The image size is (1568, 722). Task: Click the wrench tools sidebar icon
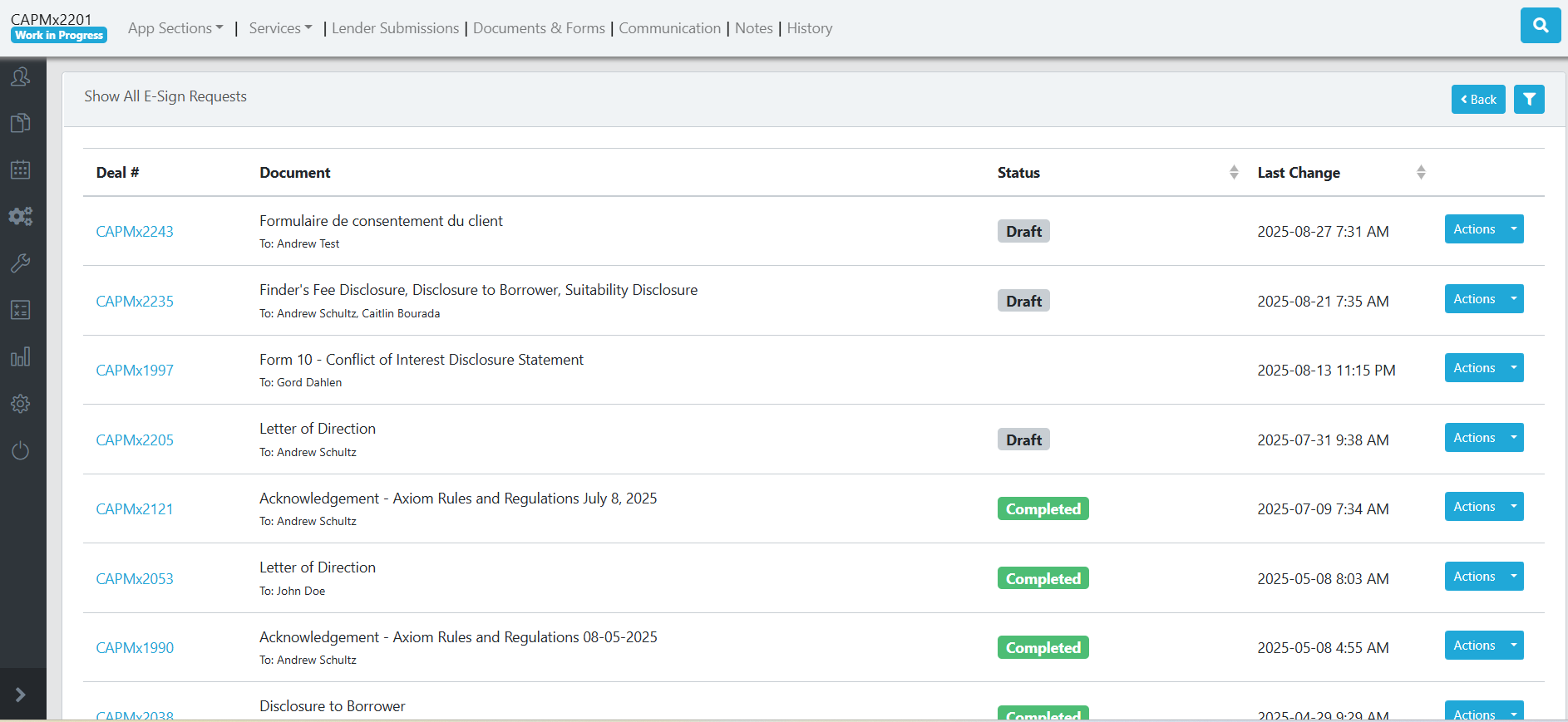[x=21, y=263]
